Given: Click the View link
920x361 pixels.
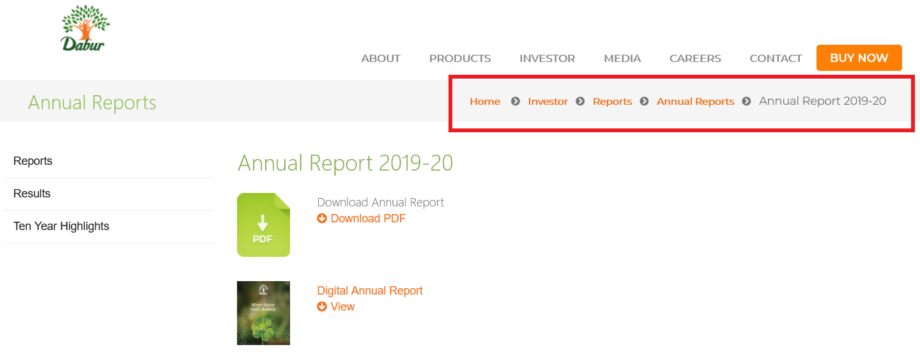Looking at the screenshot, I should (x=343, y=307).
